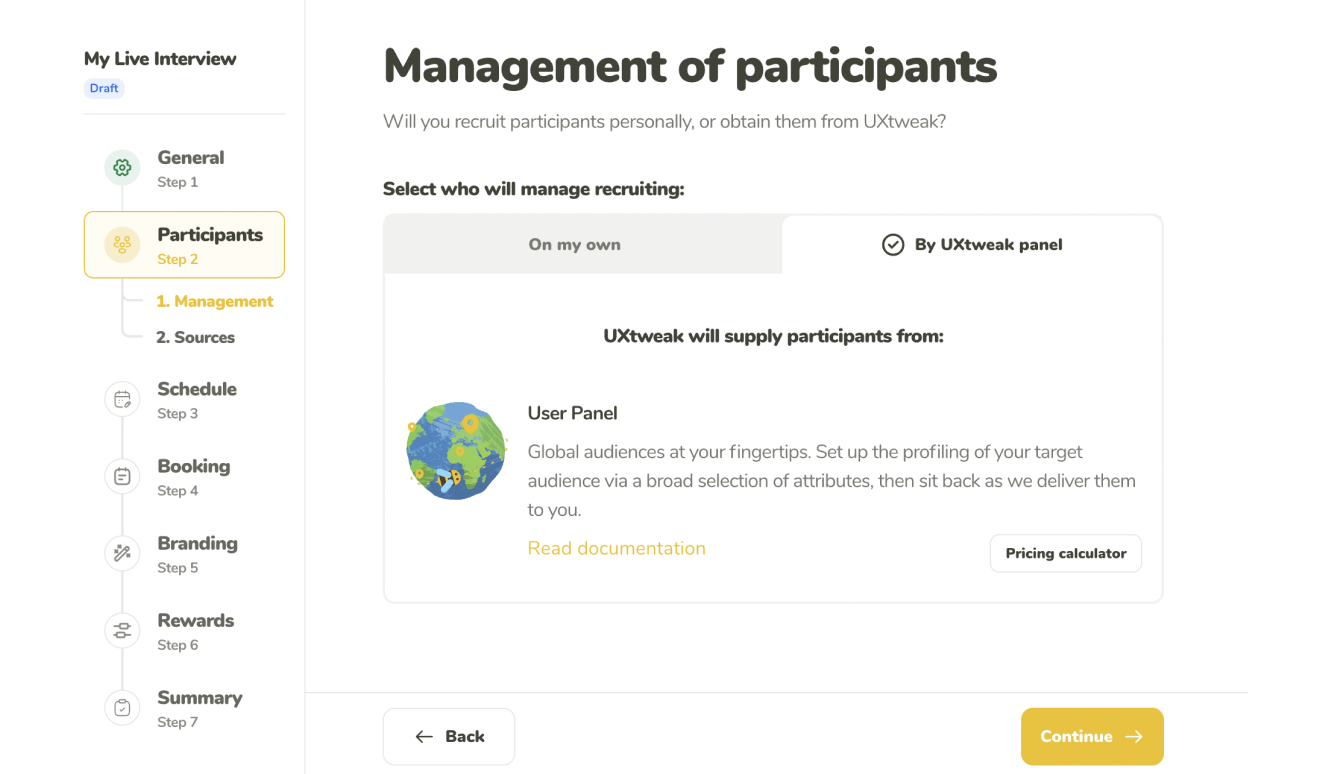Click 'UXtweak will supply participants from:' text
1320x774 pixels.
(773, 336)
